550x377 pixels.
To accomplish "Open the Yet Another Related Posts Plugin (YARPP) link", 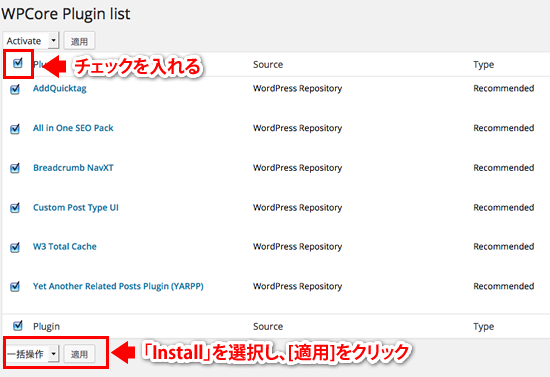I will point(118,286).
